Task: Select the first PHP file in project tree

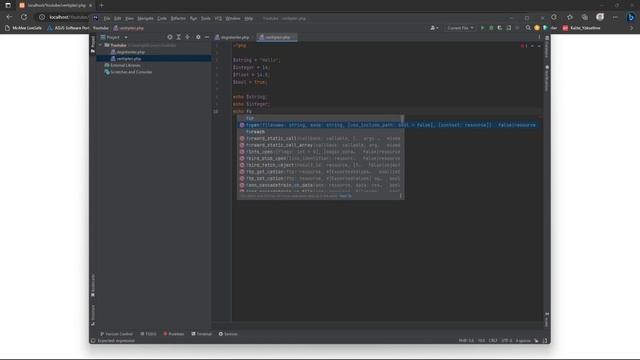Action: coord(128,52)
